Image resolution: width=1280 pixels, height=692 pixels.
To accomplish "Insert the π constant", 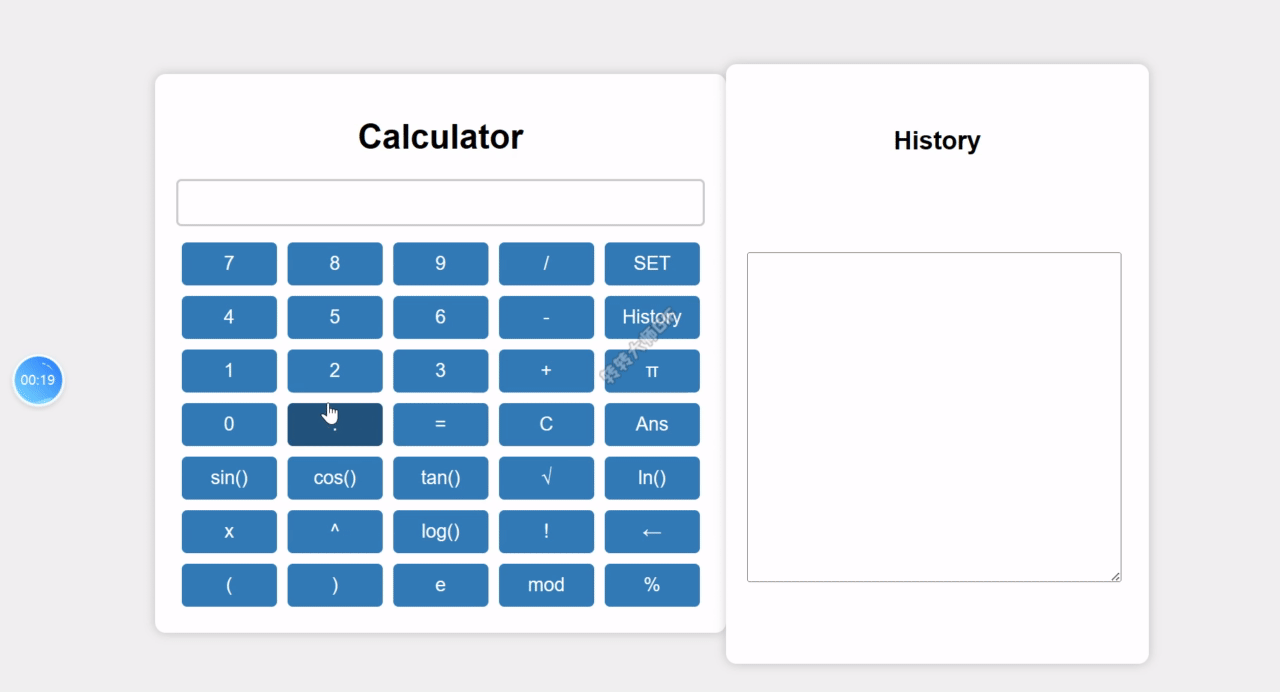I will [652, 371].
